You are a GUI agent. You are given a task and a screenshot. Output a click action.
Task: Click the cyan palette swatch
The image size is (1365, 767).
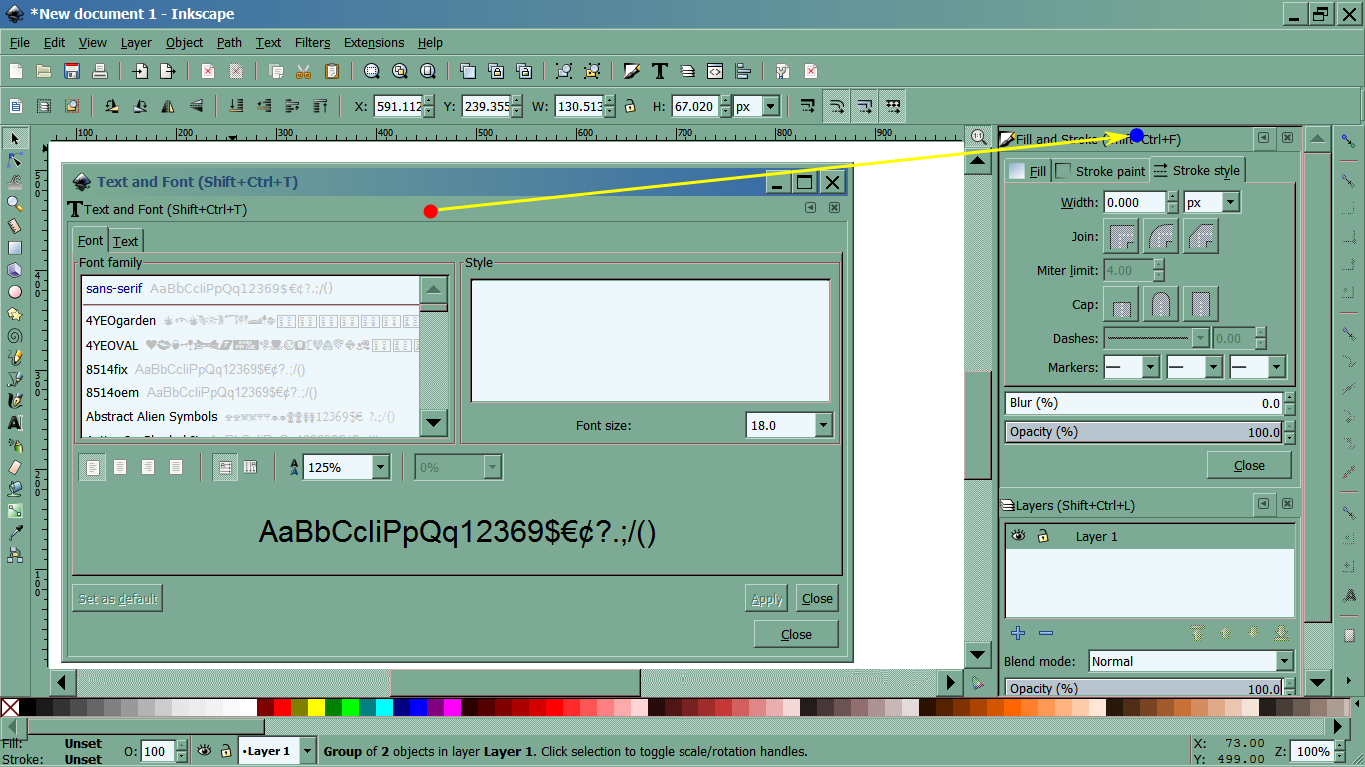(x=384, y=707)
